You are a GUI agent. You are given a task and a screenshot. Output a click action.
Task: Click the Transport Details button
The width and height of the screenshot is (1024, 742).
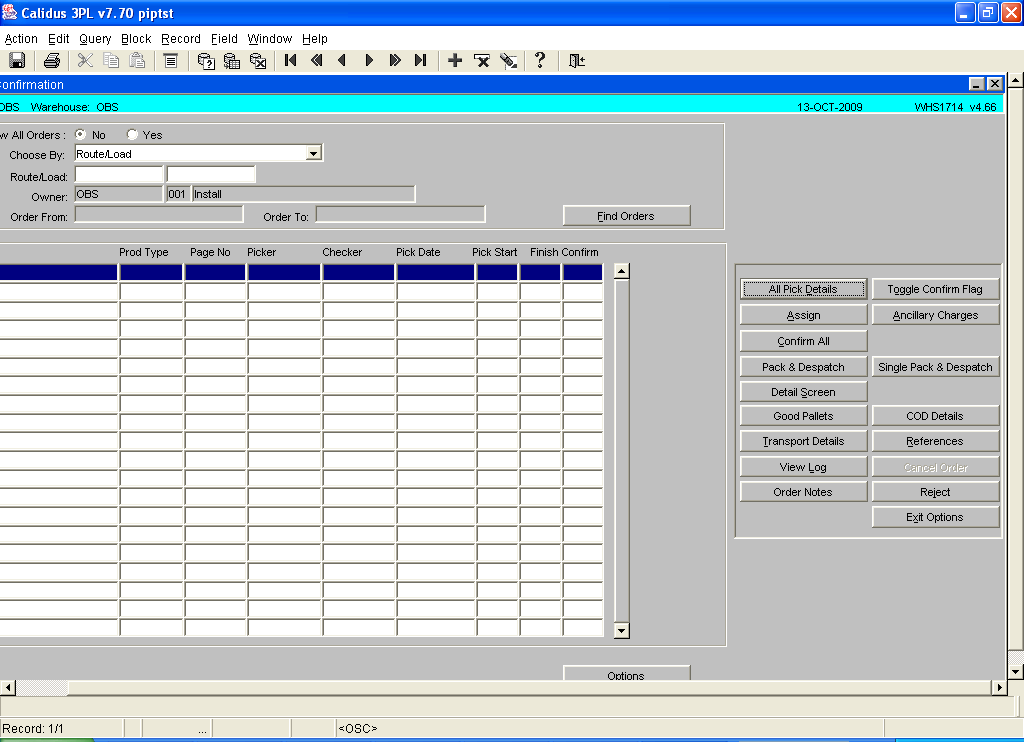click(803, 441)
